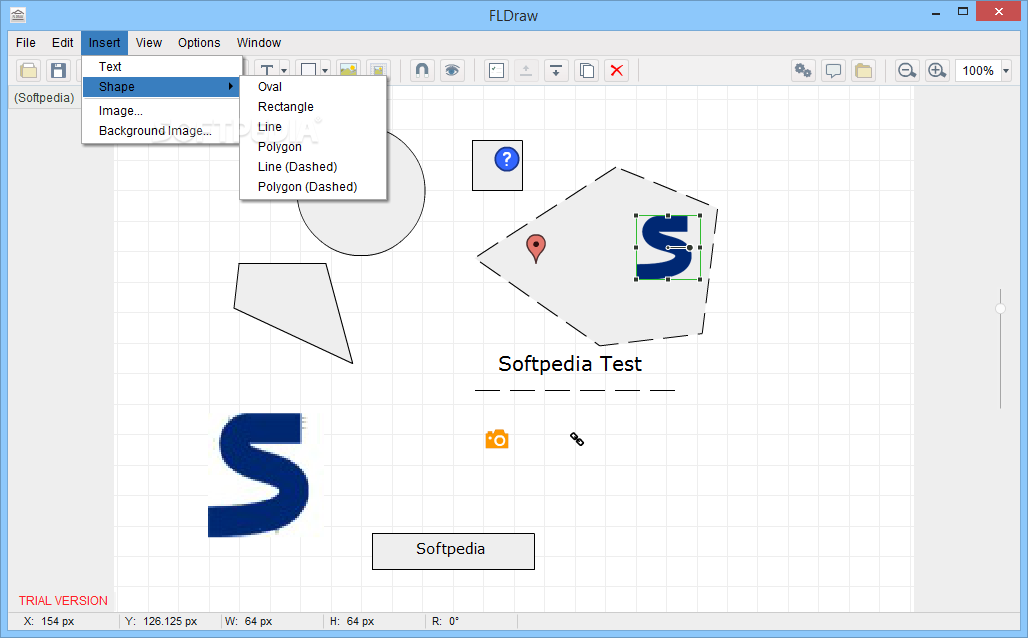This screenshot has height=638, width=1028.
Task: Select the Text tool button in toolbar
Action: [267, 71]
